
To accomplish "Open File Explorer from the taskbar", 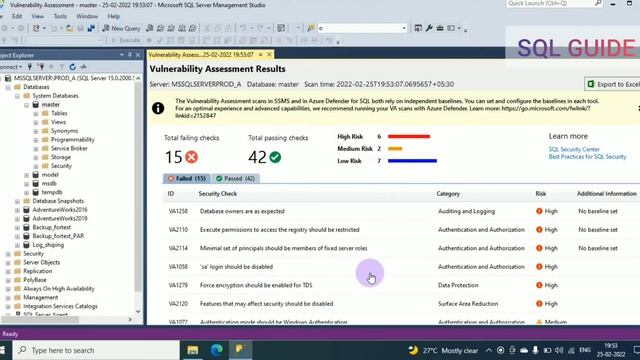I will point(193,350).
